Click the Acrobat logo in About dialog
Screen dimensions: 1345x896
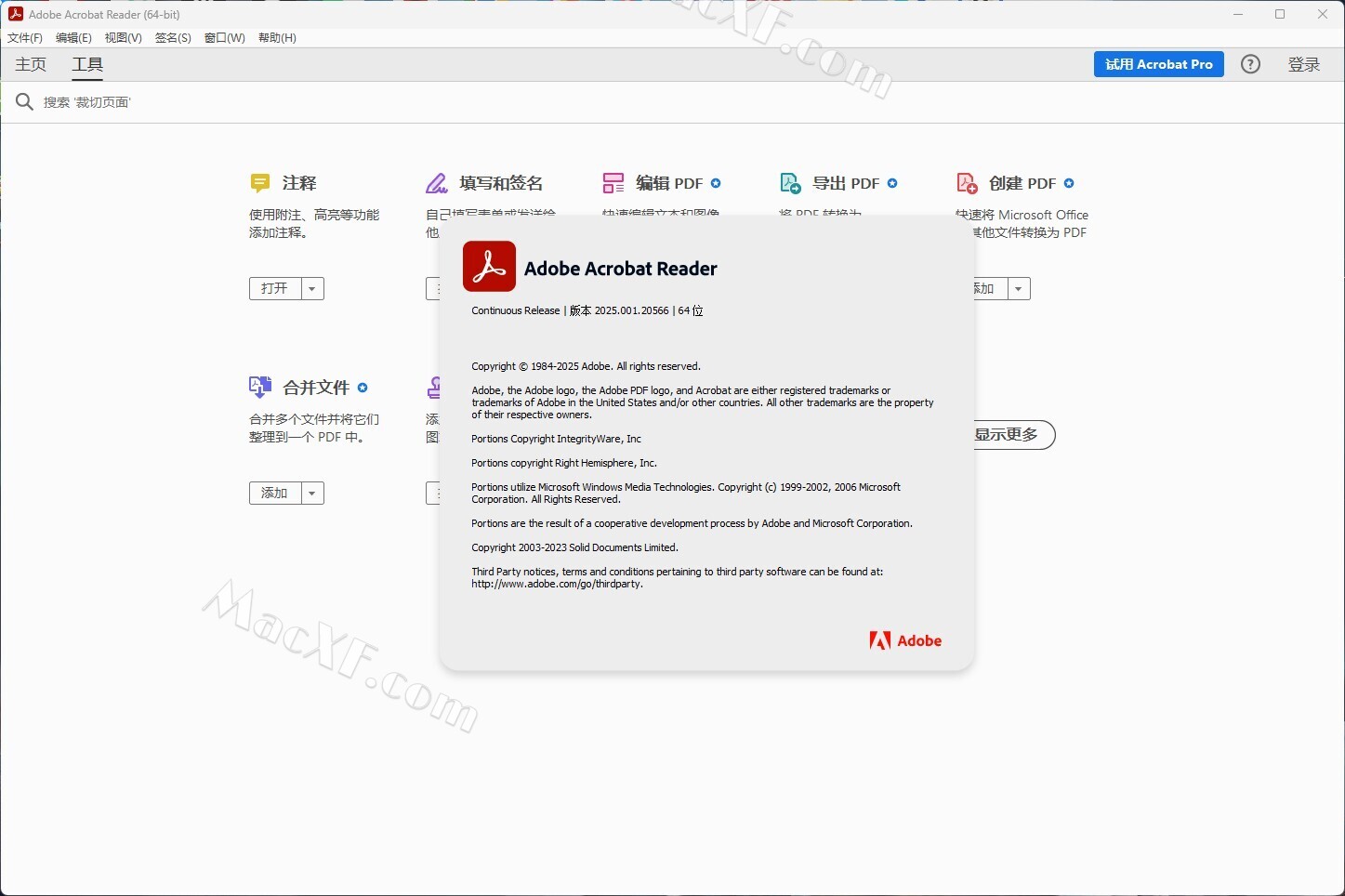[489, 267]
